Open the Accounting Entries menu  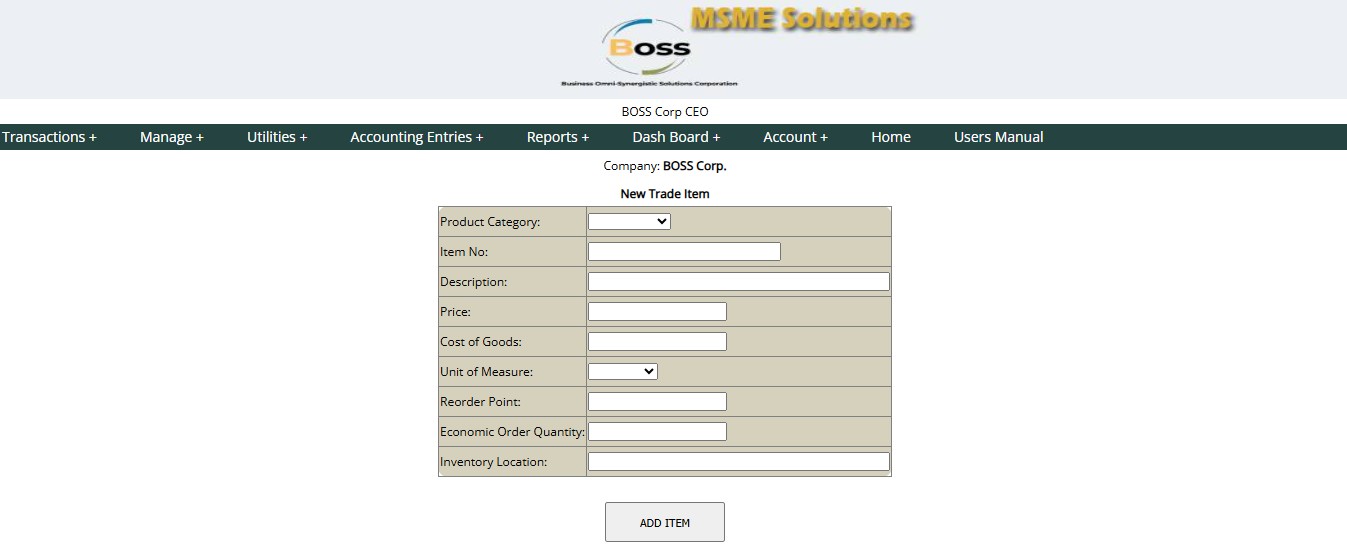coord(417,137)
